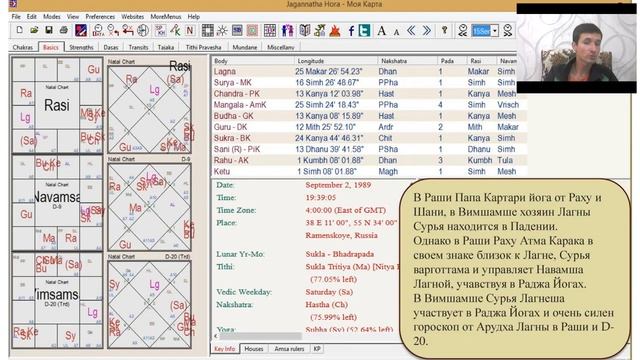Viewport: 640px width, 360px height.
Task: Click the multi-grid chart toolbar icon
Action: coord(270,31)
